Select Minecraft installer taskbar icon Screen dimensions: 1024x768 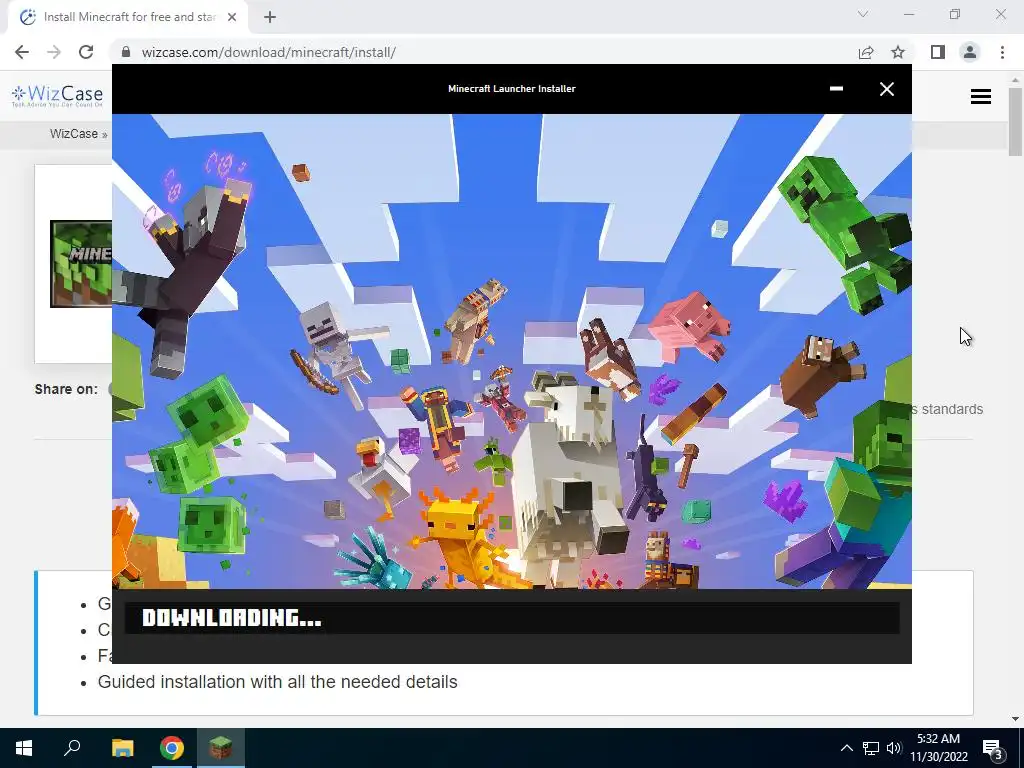(221, 748)
